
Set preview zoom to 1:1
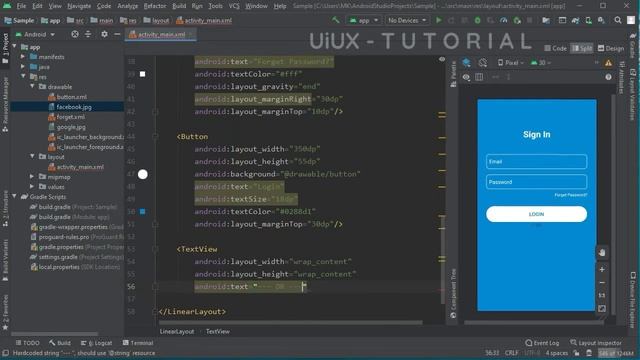tap(602, 296)
